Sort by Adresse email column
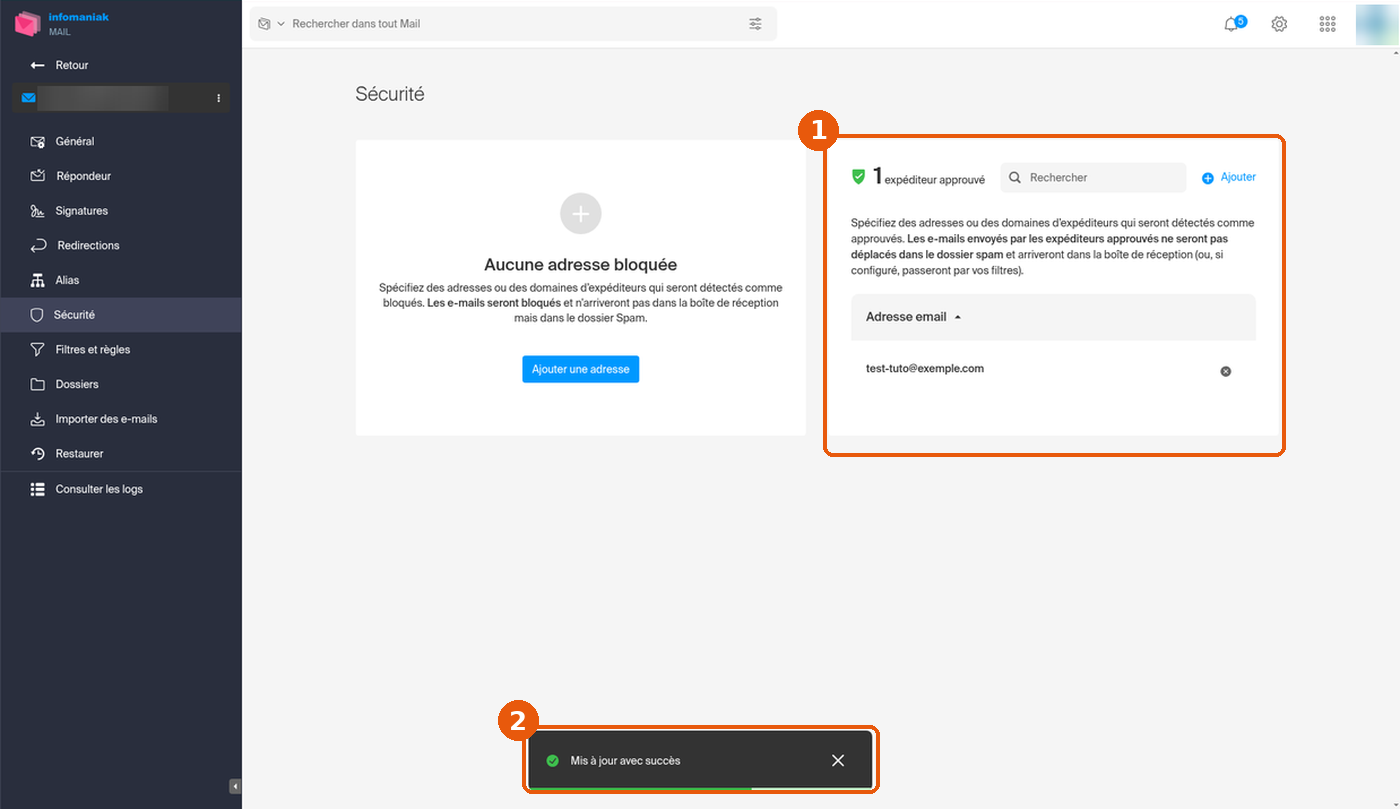Screen dimensions: 1400x809 [x=913, y=317]
